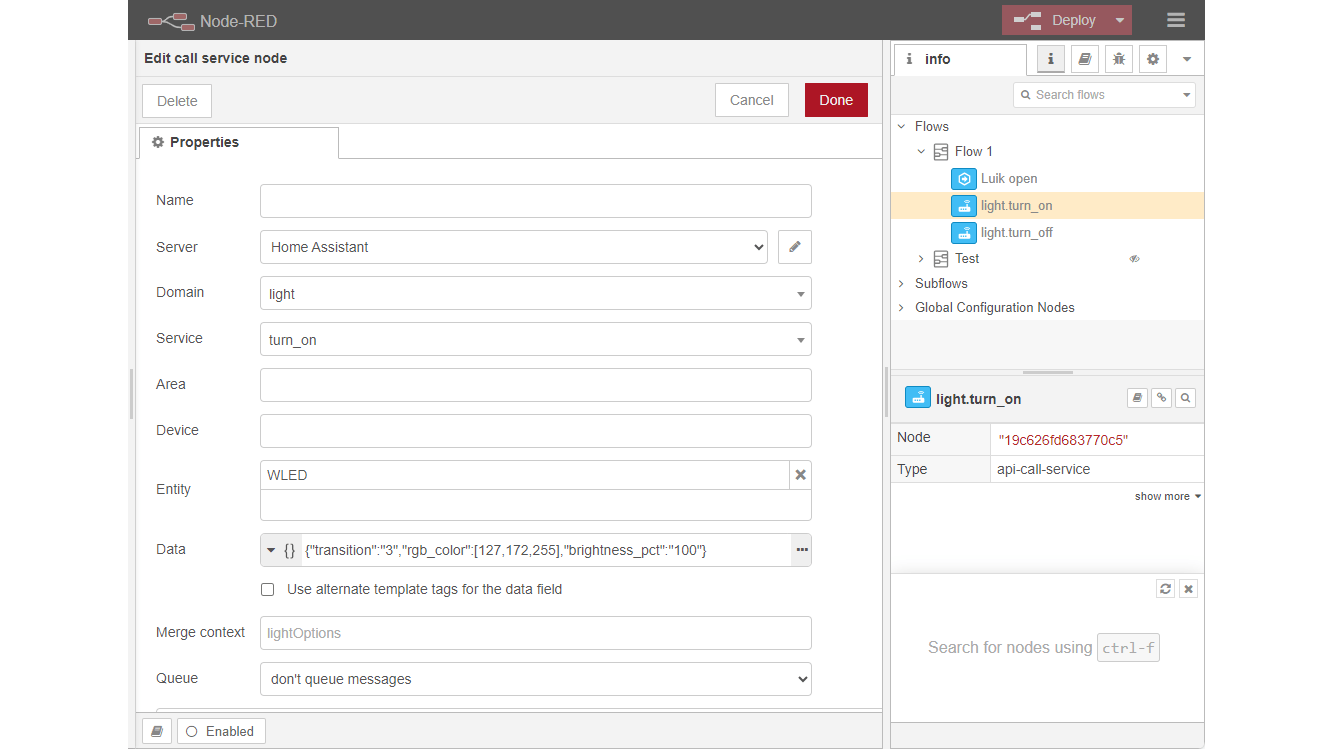1332x749 pixels.
Task: Click the Deploy button
Action: [x=1055, y=20]
